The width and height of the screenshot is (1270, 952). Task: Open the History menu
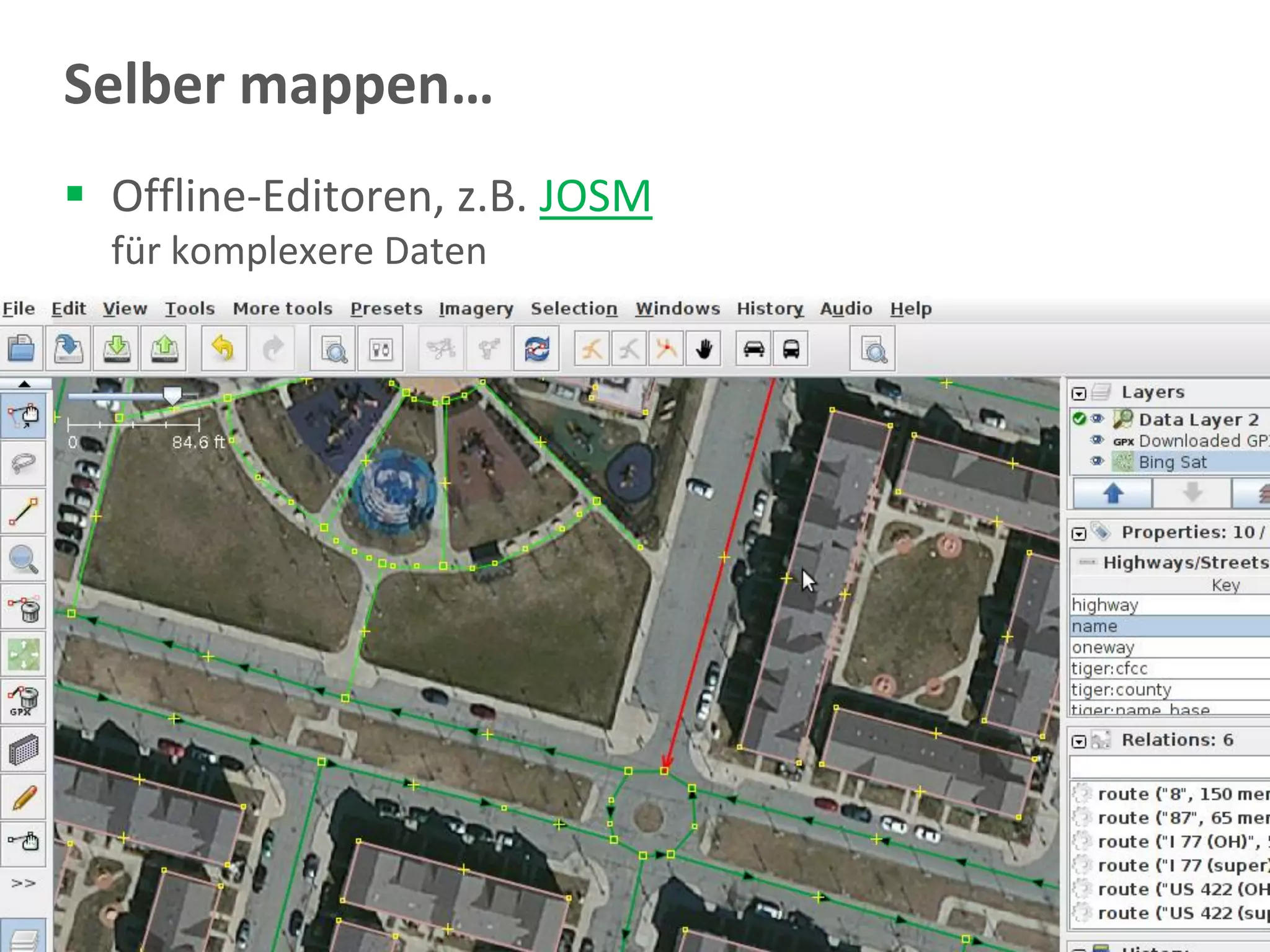(x=770, y=309)
